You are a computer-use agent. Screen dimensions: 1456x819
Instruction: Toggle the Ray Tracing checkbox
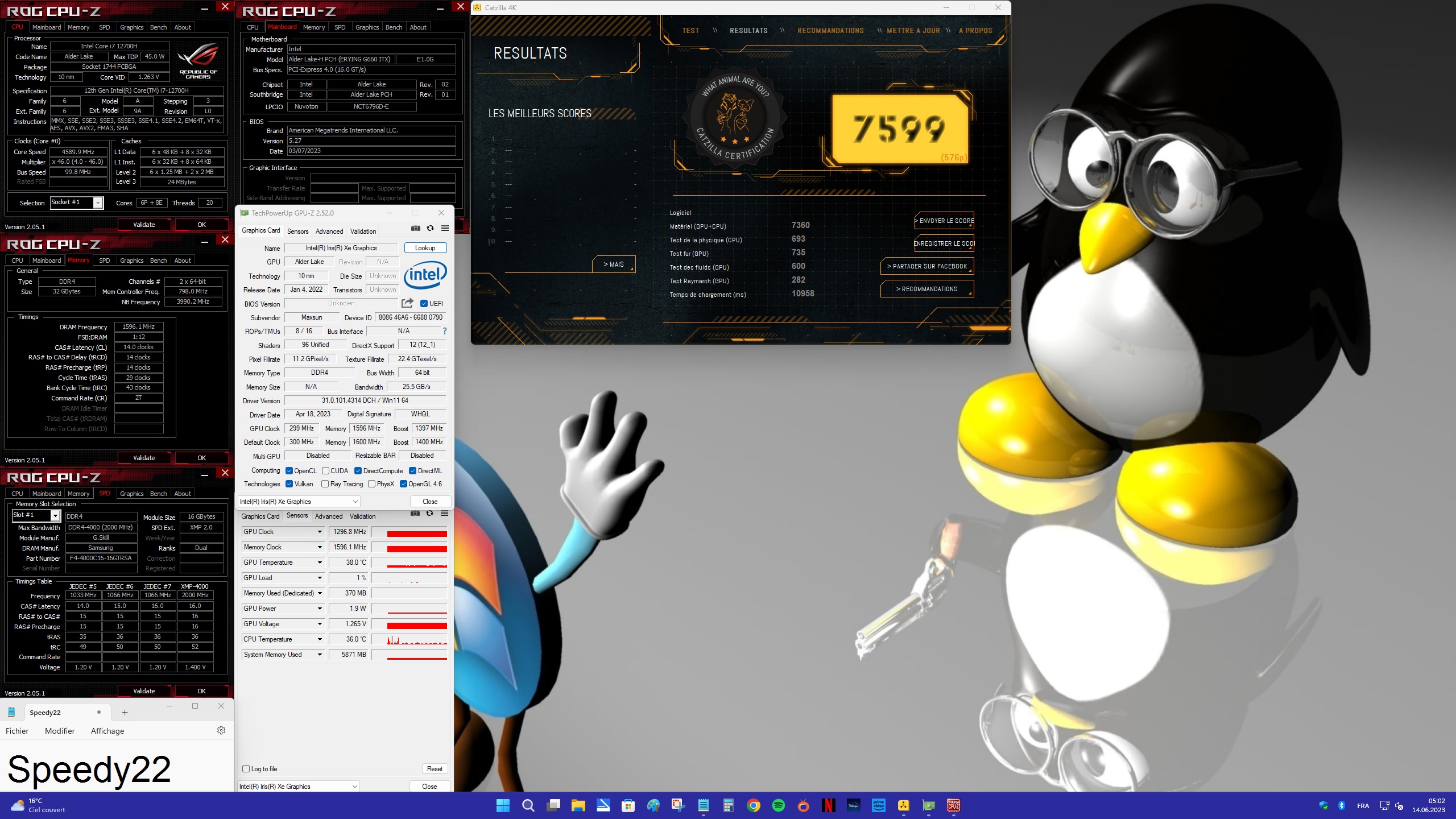pos(325,483)
